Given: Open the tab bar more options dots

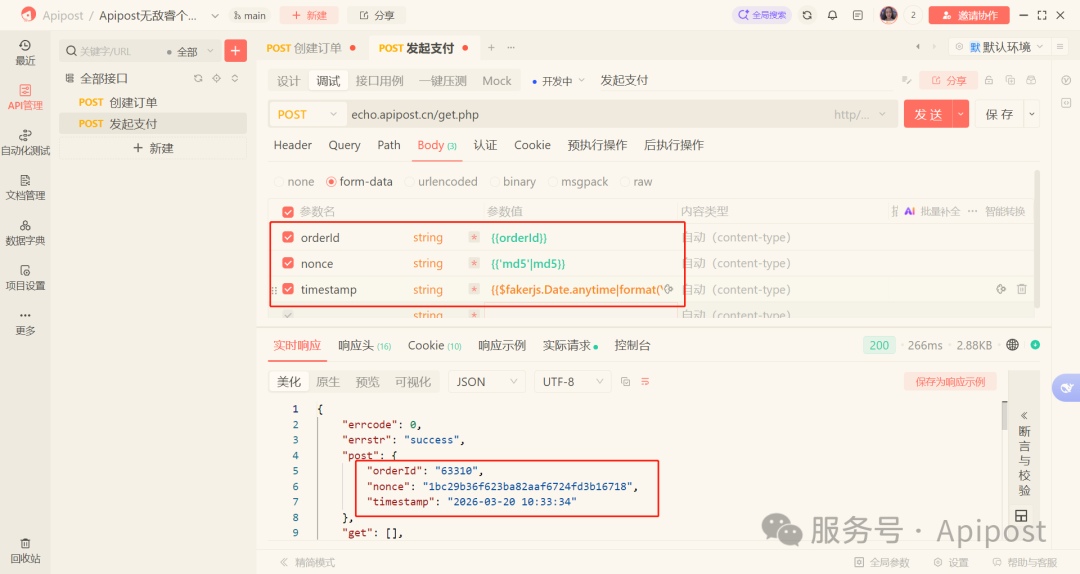Looking at the screenshot, I should (x=511, y=48).
